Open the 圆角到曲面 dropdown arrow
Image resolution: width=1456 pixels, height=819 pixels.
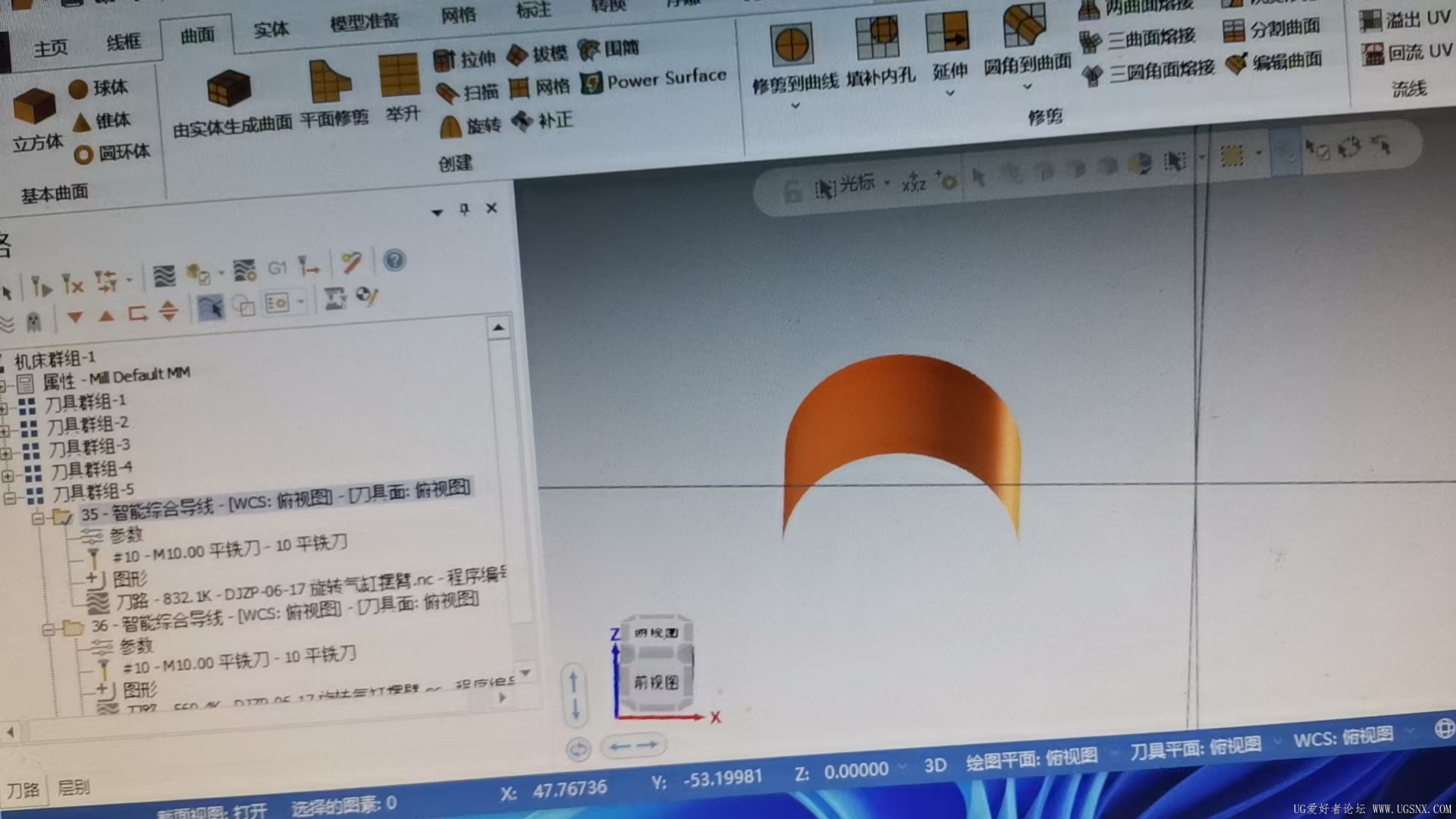(x=1028, y=86)
